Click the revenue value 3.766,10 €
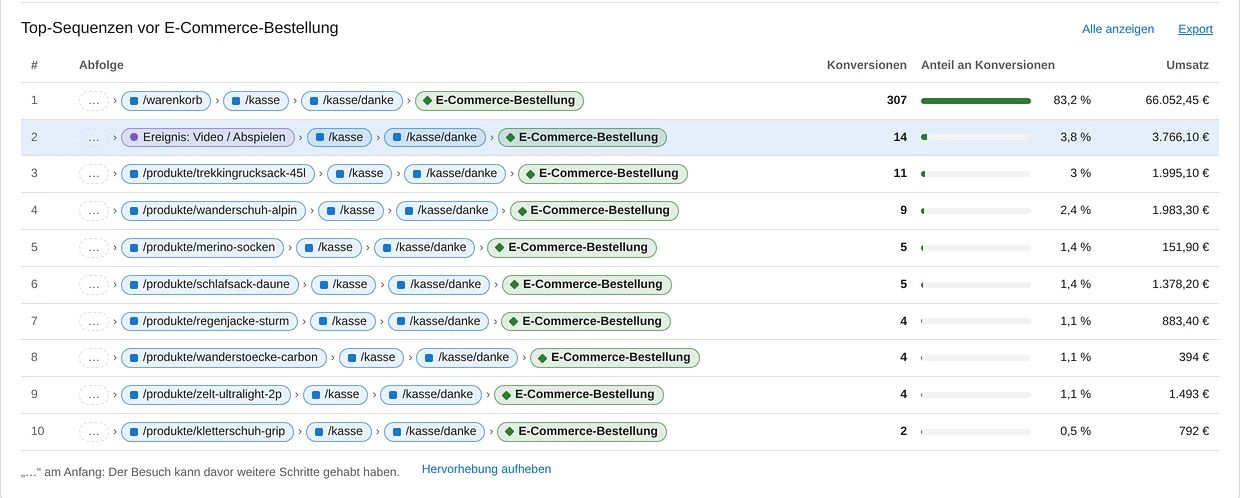The width and height of the screenshot is (1240, 498). coord(1181,137)
